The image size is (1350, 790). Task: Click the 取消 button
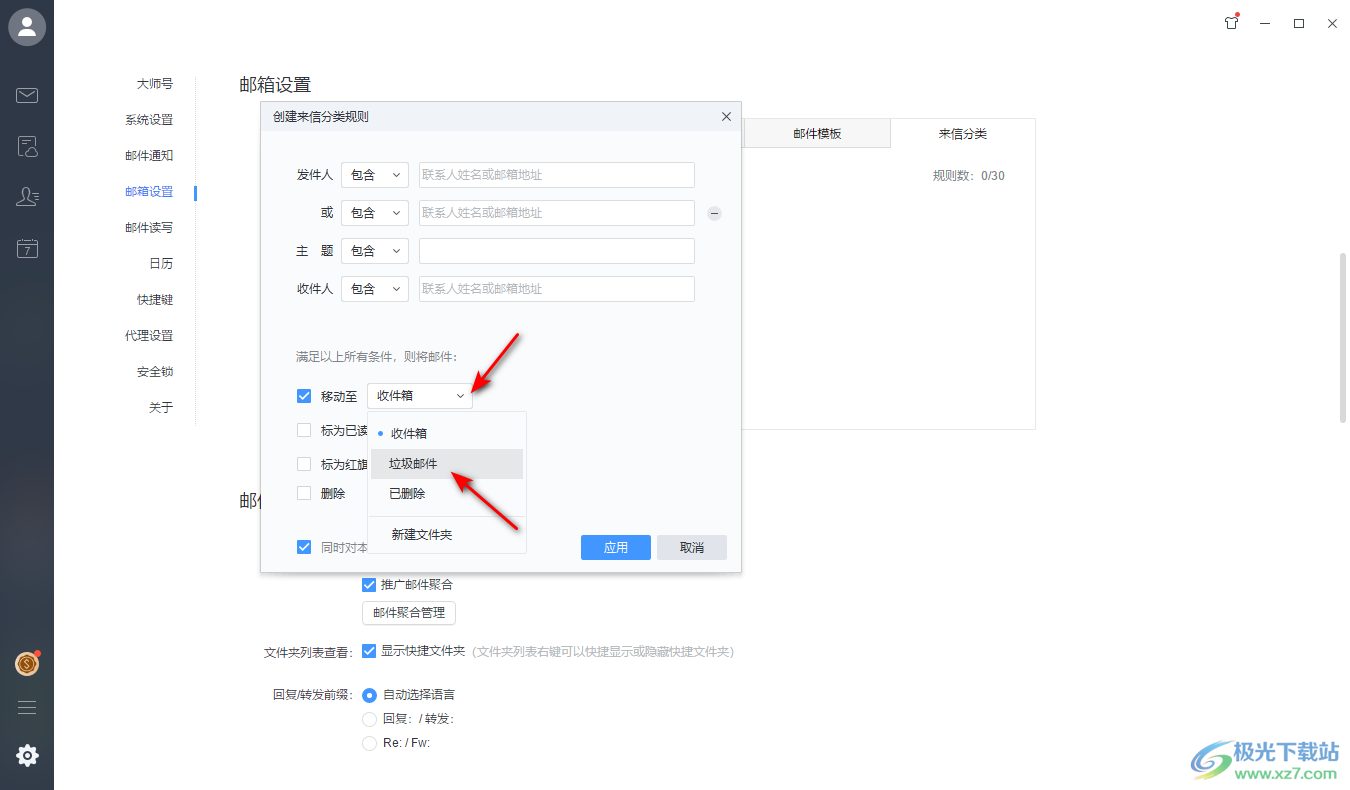[692, 547]
